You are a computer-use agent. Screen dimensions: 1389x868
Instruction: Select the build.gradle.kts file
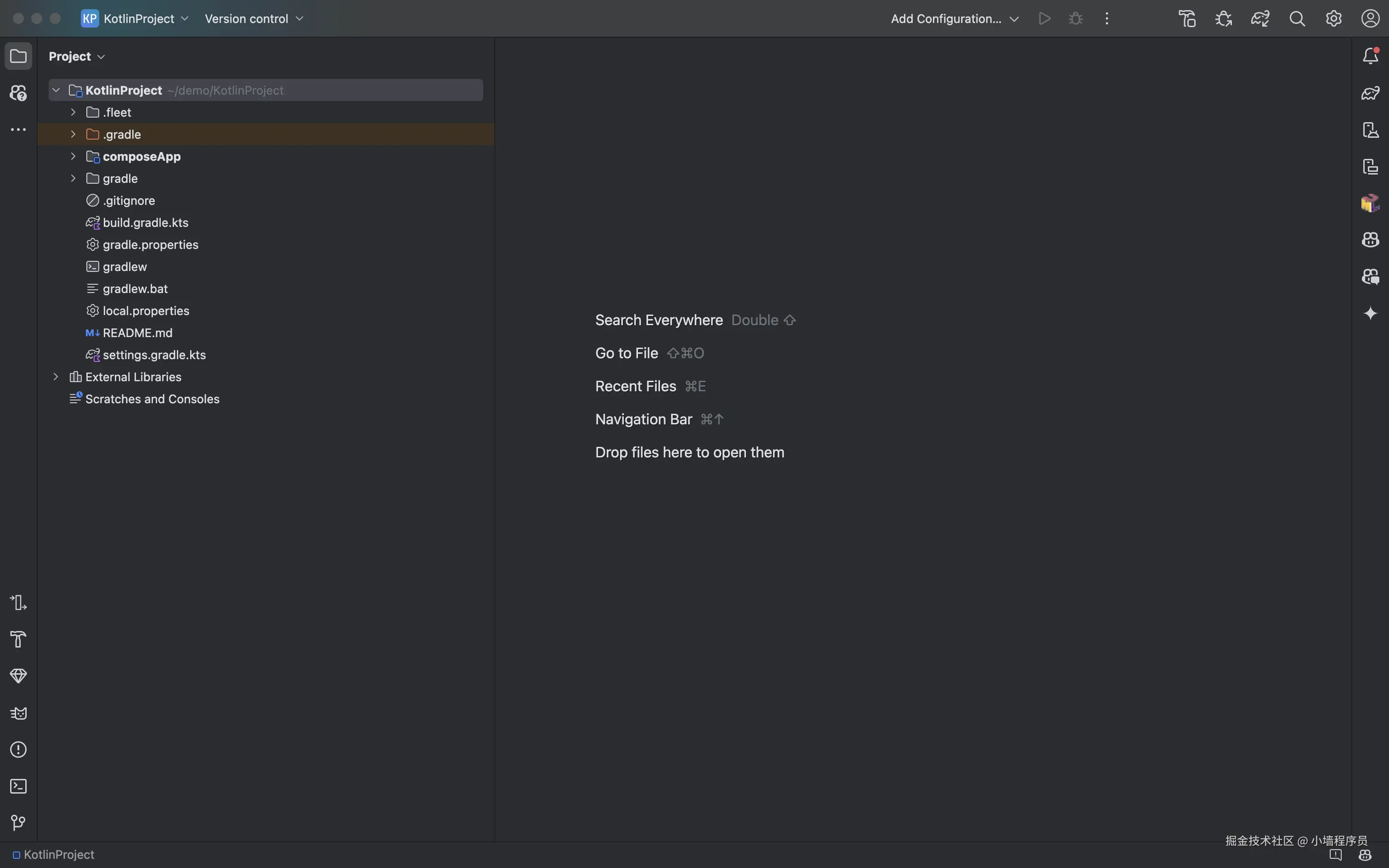[145, 223]
